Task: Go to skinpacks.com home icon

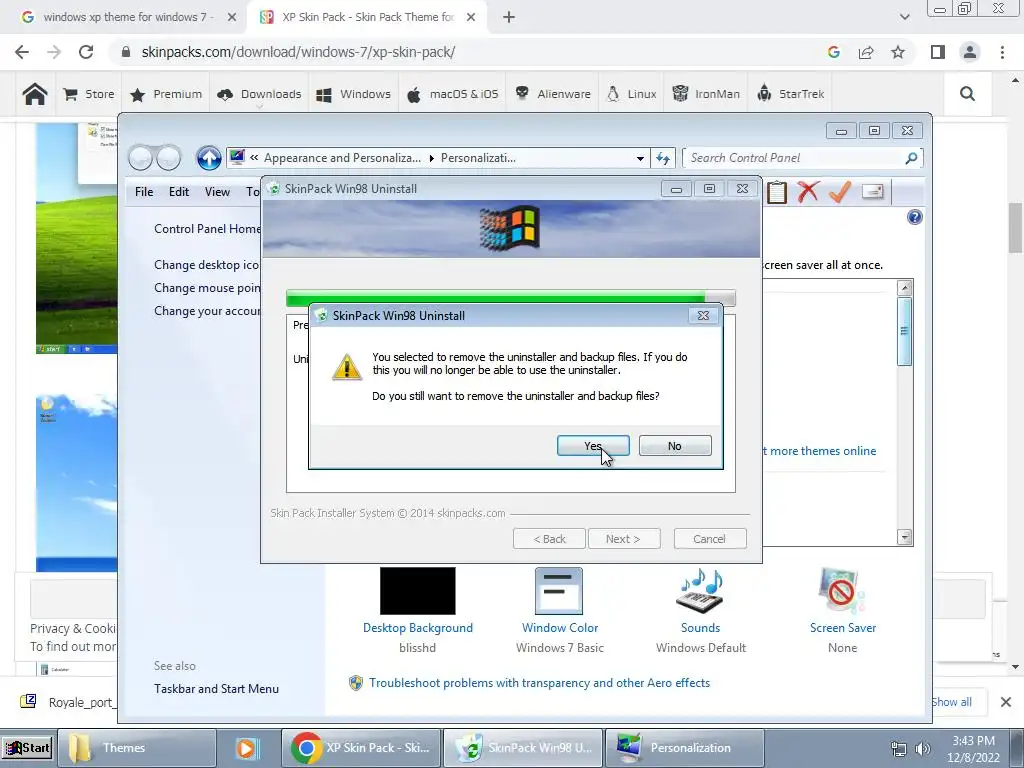Action: [x=35, y=94]
